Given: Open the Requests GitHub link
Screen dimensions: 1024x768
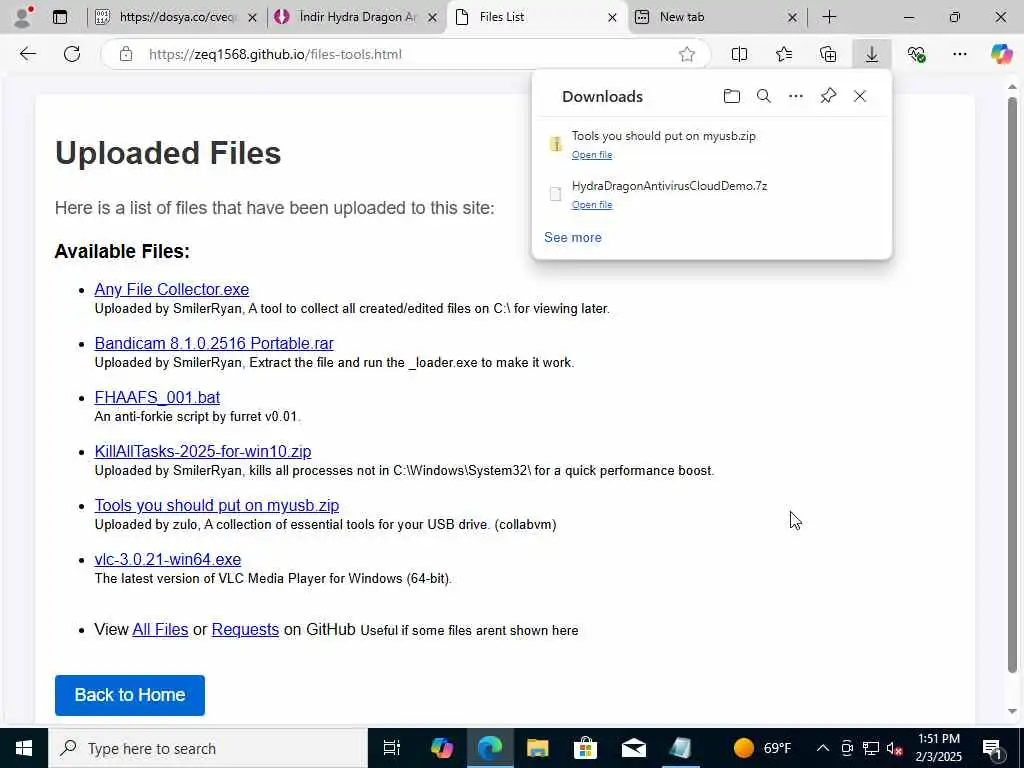Looking at the screenshot, I should click(246, 630).
